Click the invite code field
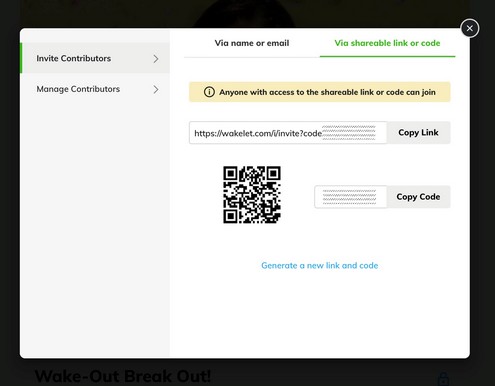 tap(351, 197)
